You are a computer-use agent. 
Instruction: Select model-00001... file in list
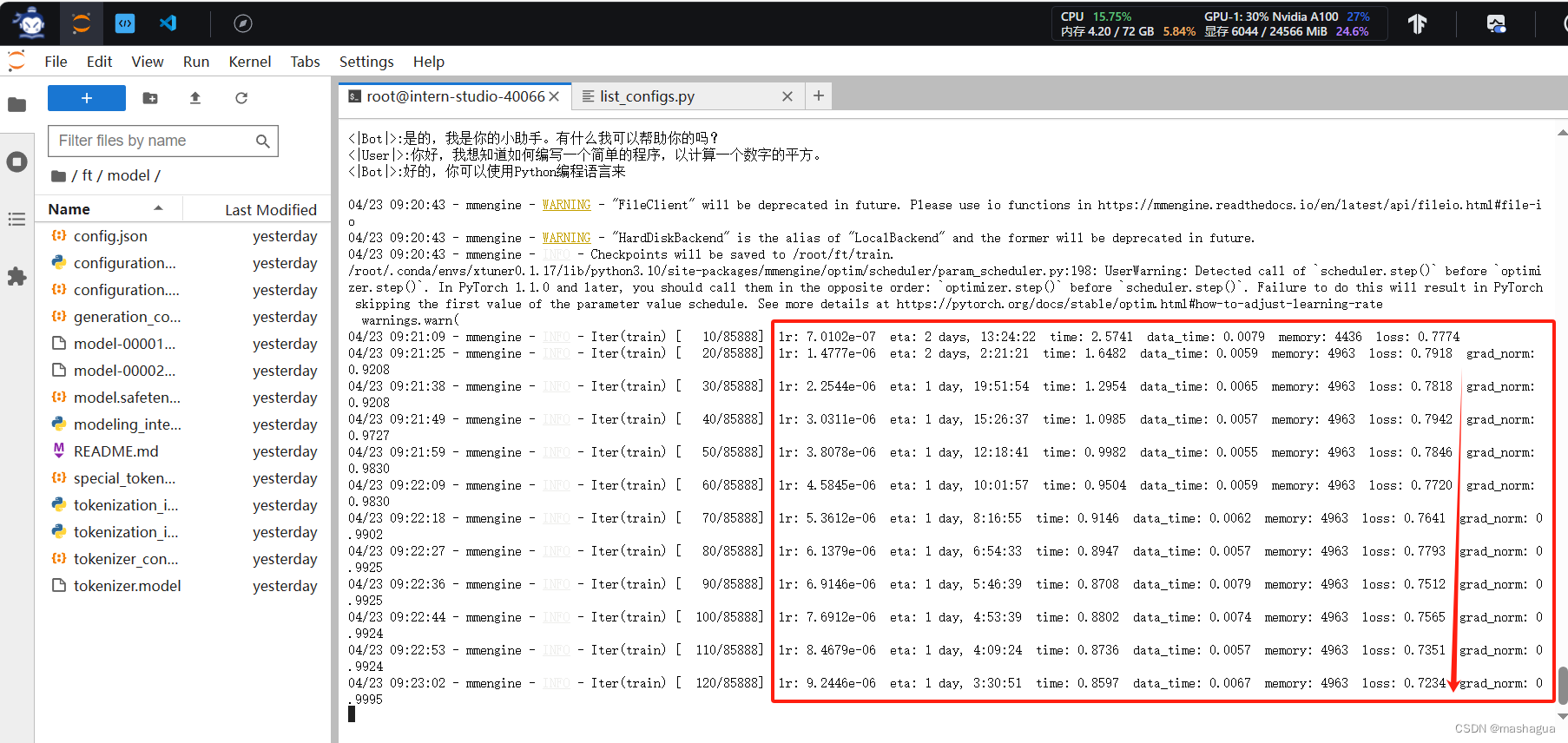click(x=184, y=344)
